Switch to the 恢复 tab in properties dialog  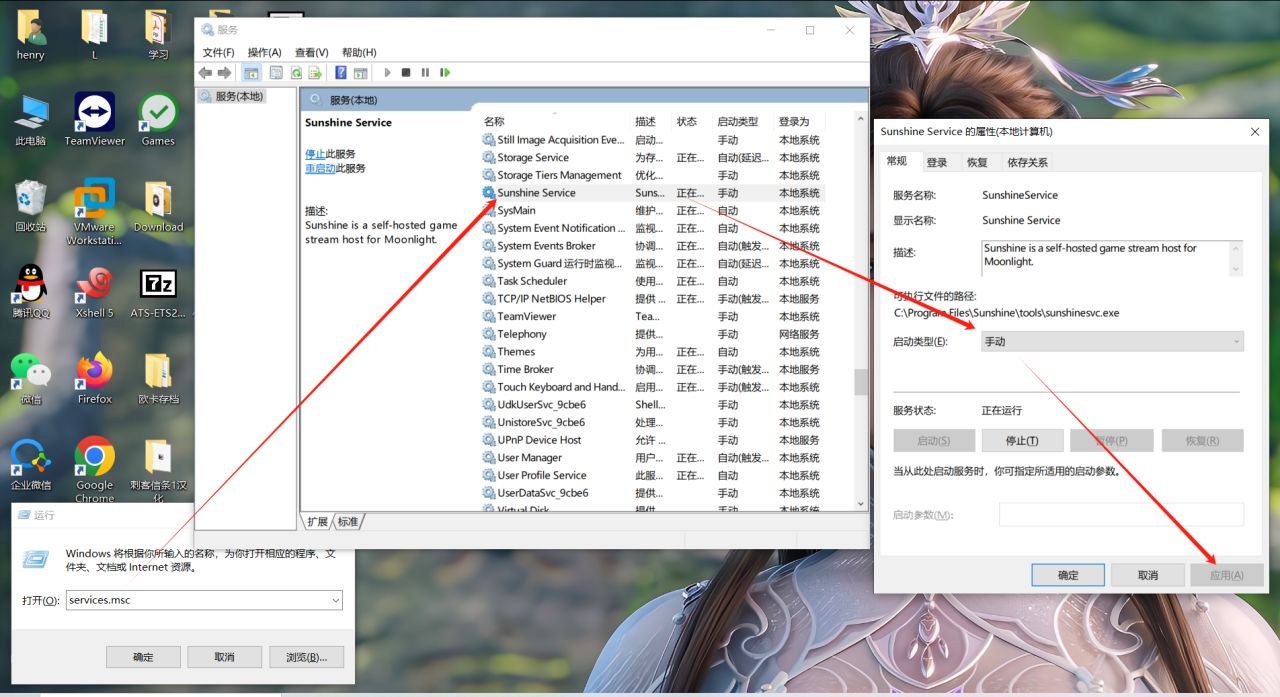977,162
